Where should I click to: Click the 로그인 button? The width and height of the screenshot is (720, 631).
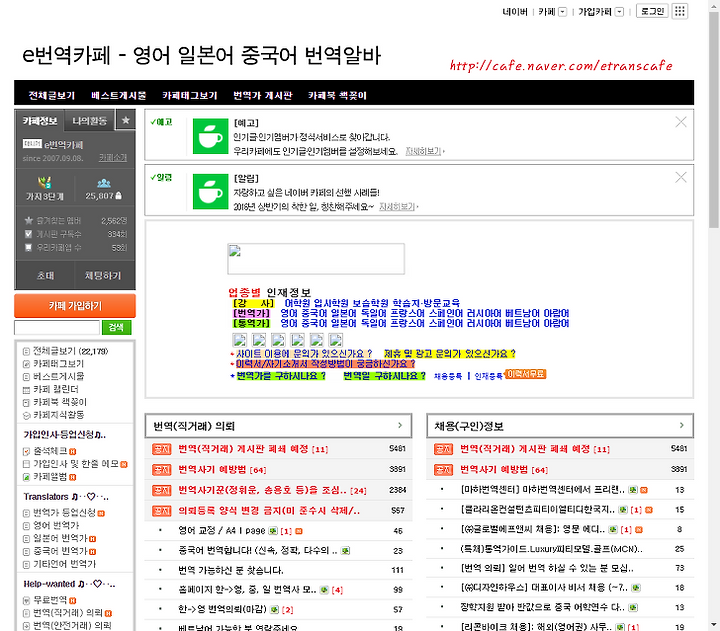tap(652, 11)
